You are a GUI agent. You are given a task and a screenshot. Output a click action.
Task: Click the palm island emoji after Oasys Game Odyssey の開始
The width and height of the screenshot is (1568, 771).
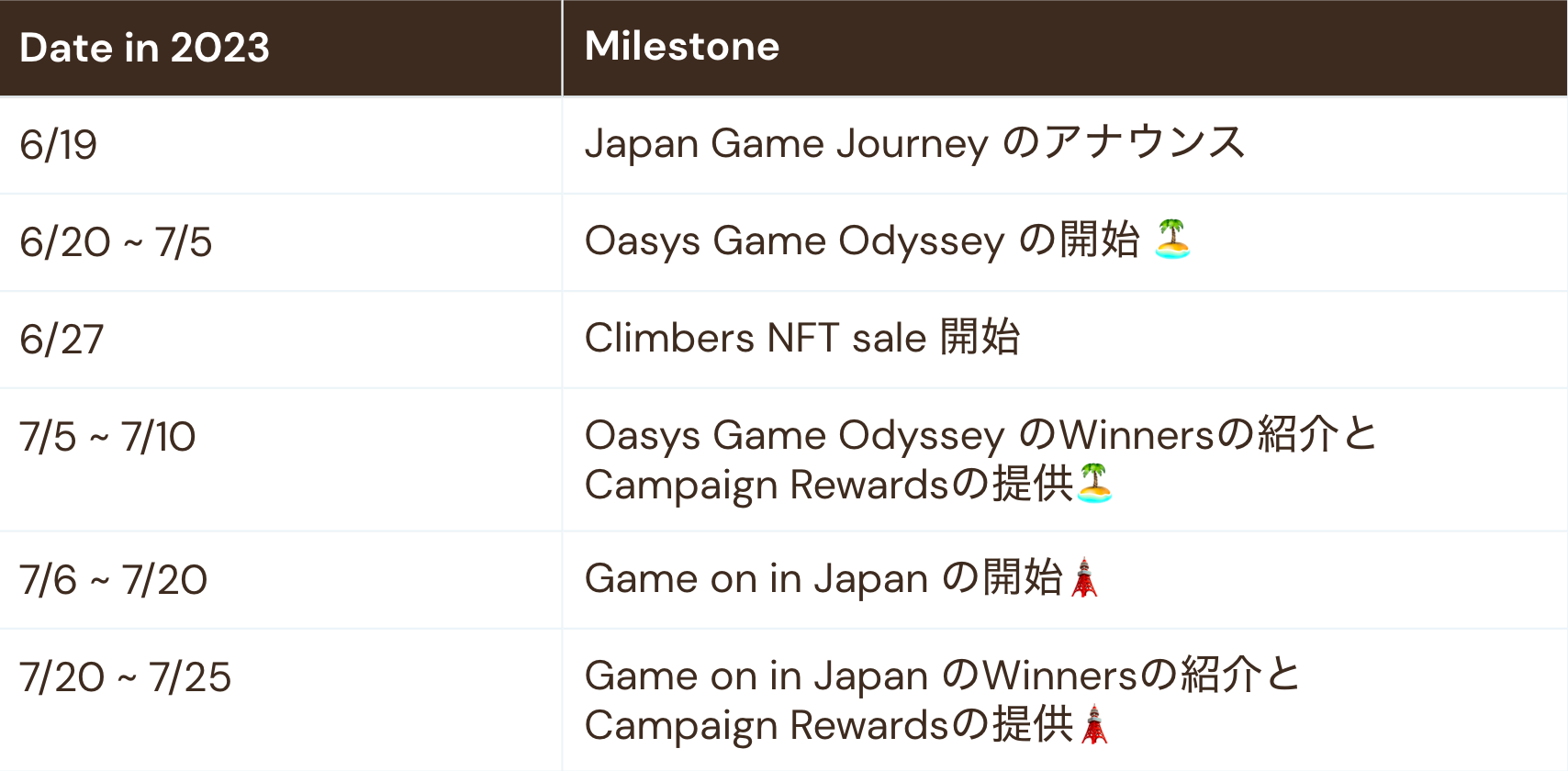(x=1172, y=240)
